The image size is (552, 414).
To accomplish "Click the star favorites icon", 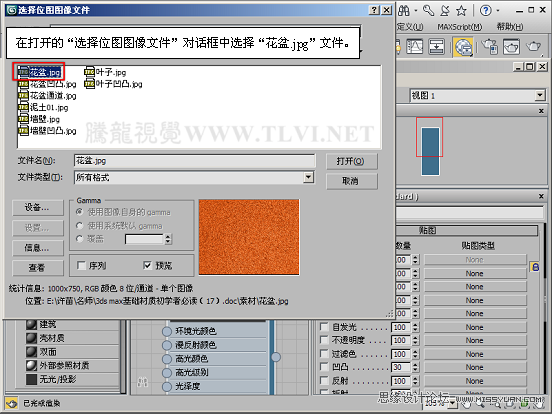I will click(461, 11).
